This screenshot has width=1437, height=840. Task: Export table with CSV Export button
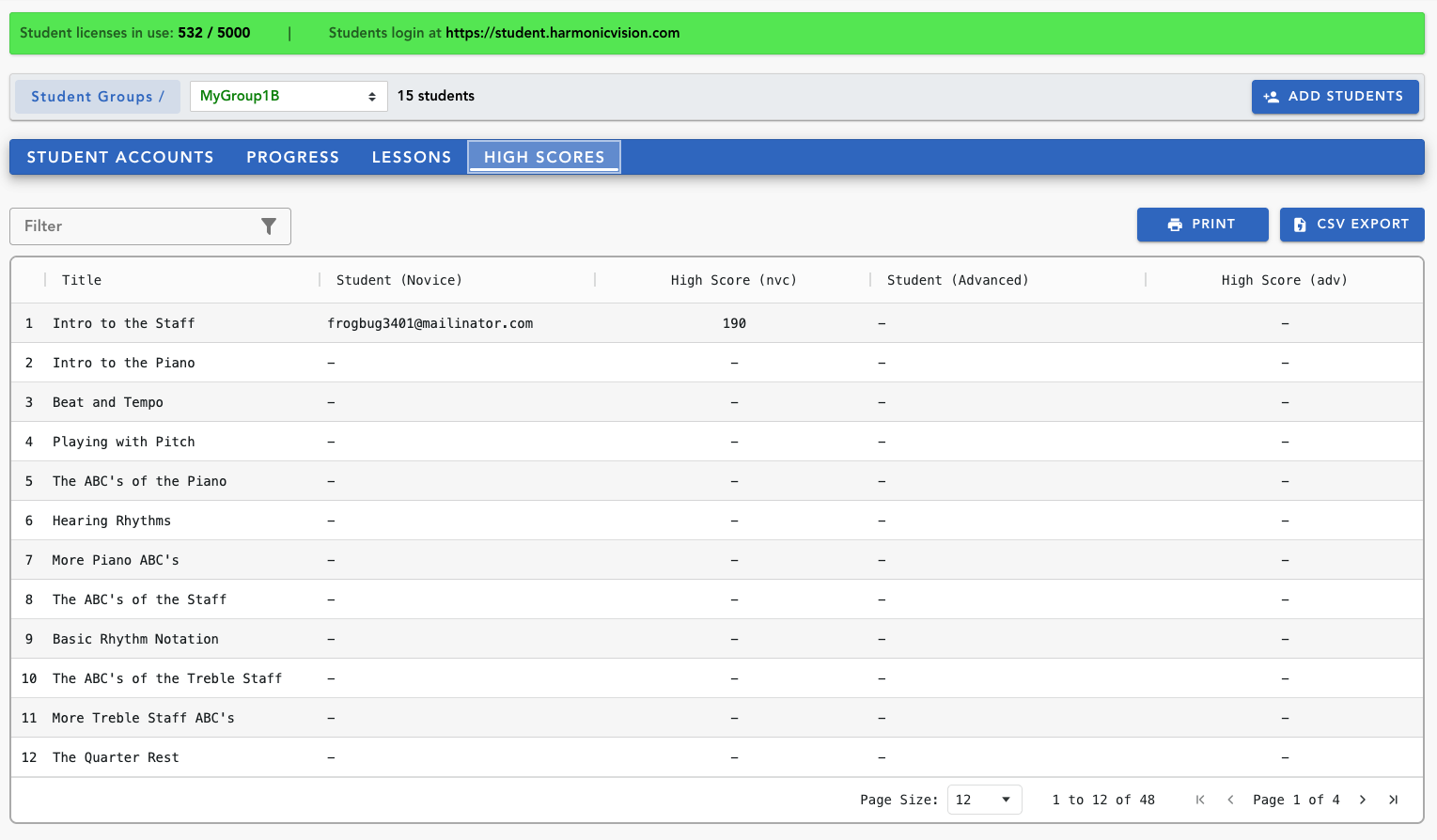coord(1351,225)
